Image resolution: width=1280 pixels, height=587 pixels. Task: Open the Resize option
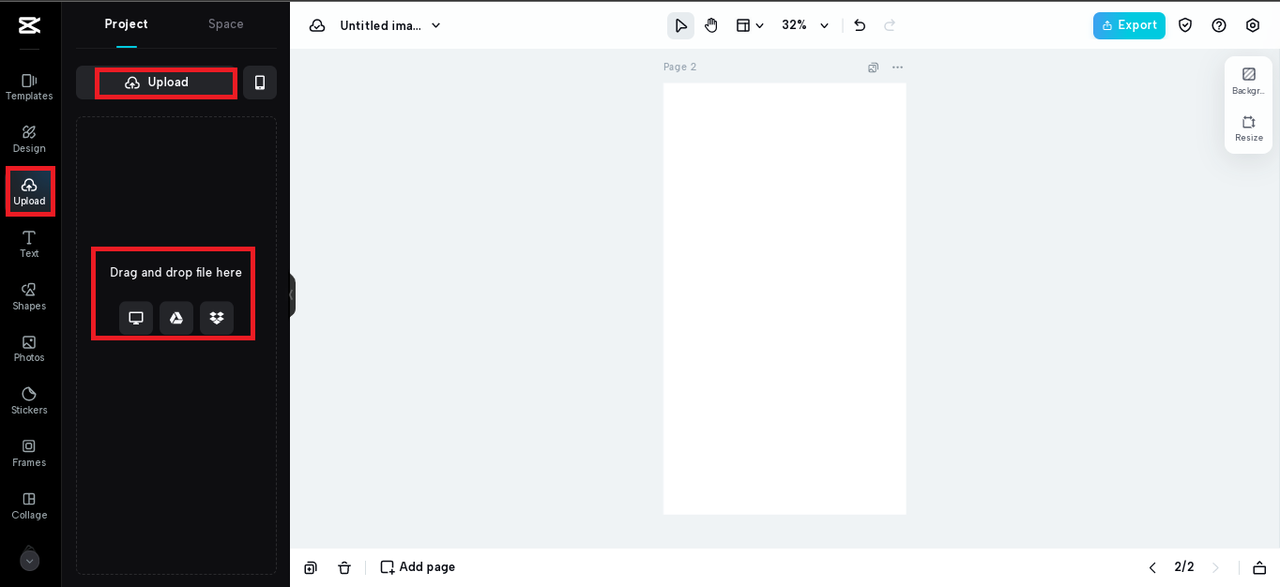[x=1248, y=128]
